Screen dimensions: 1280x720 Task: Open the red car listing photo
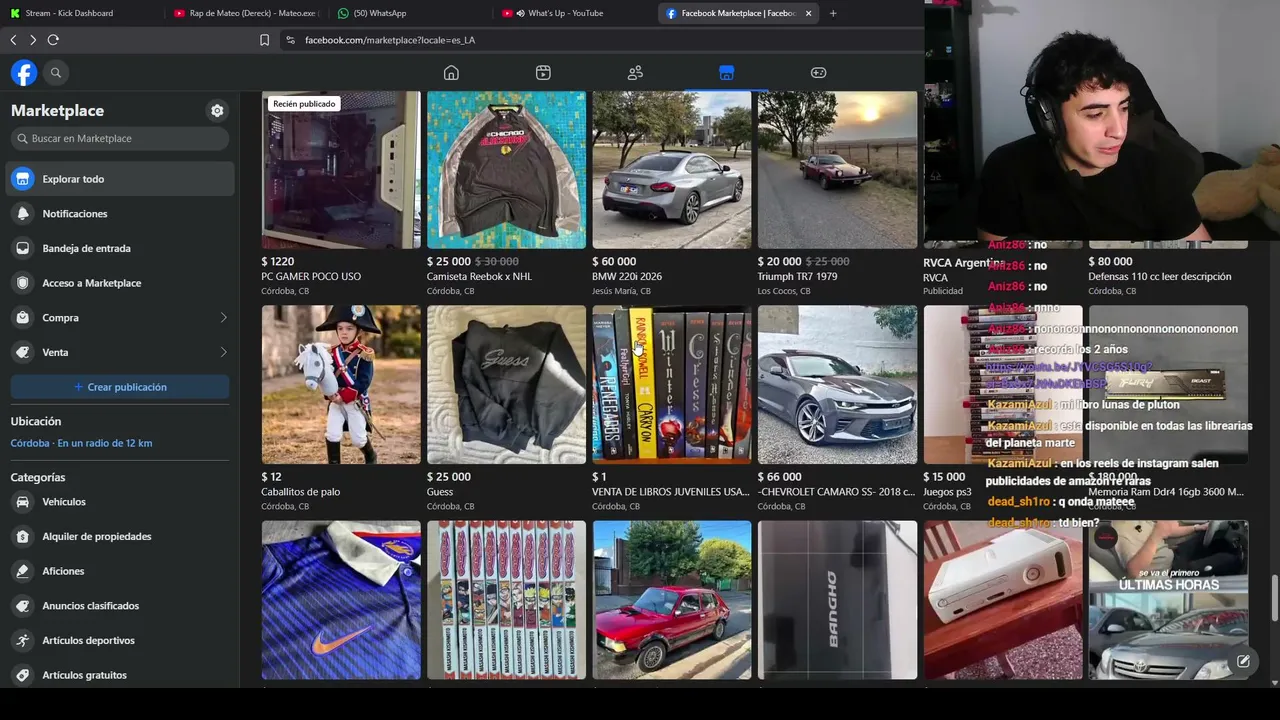[672, 600]
